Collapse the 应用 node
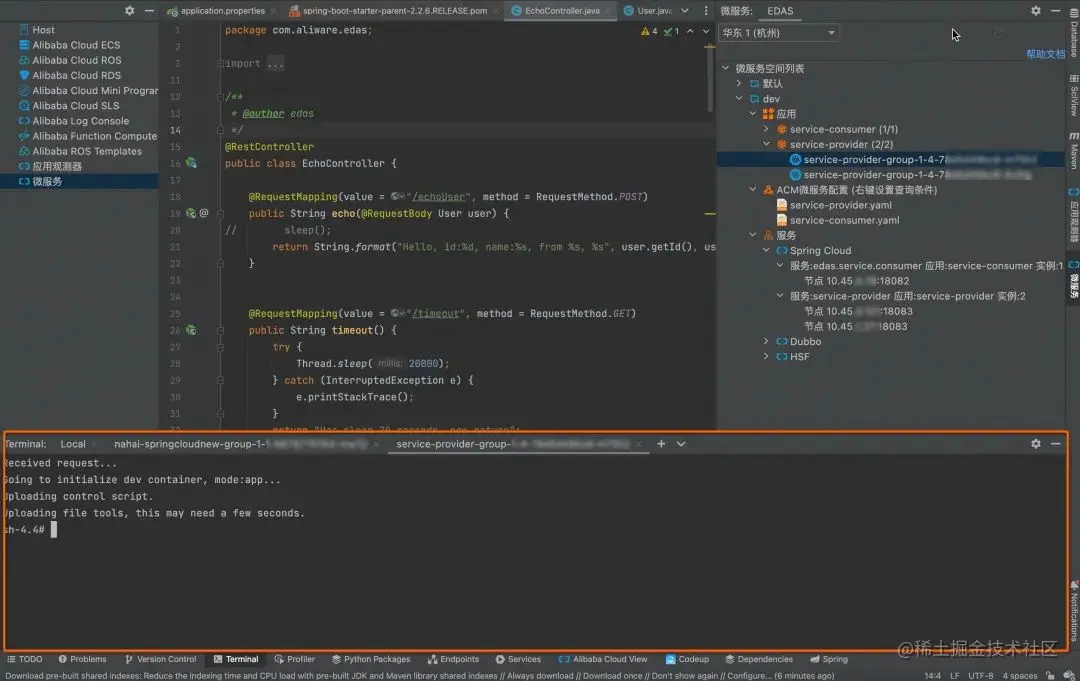Image resolution: width=1080 pixels, height=681 pixels. 753,114
